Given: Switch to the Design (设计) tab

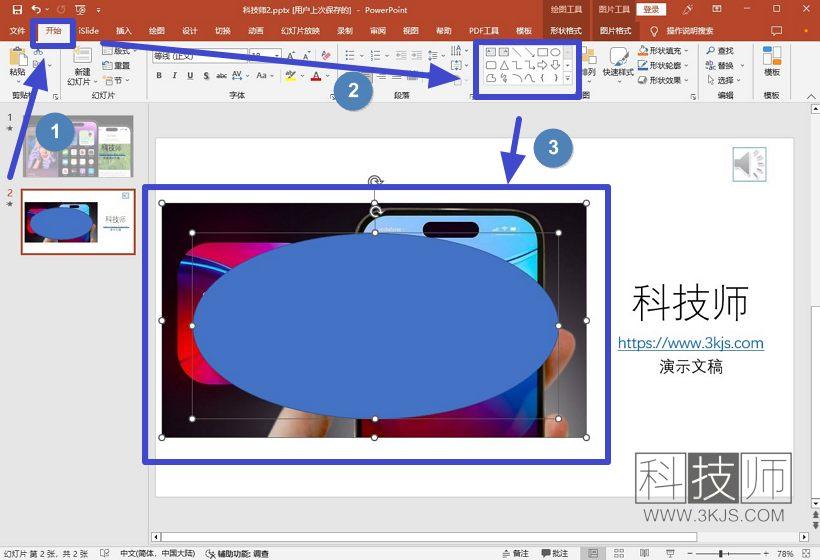Looking at the screenshot, I should click(189, 31).
